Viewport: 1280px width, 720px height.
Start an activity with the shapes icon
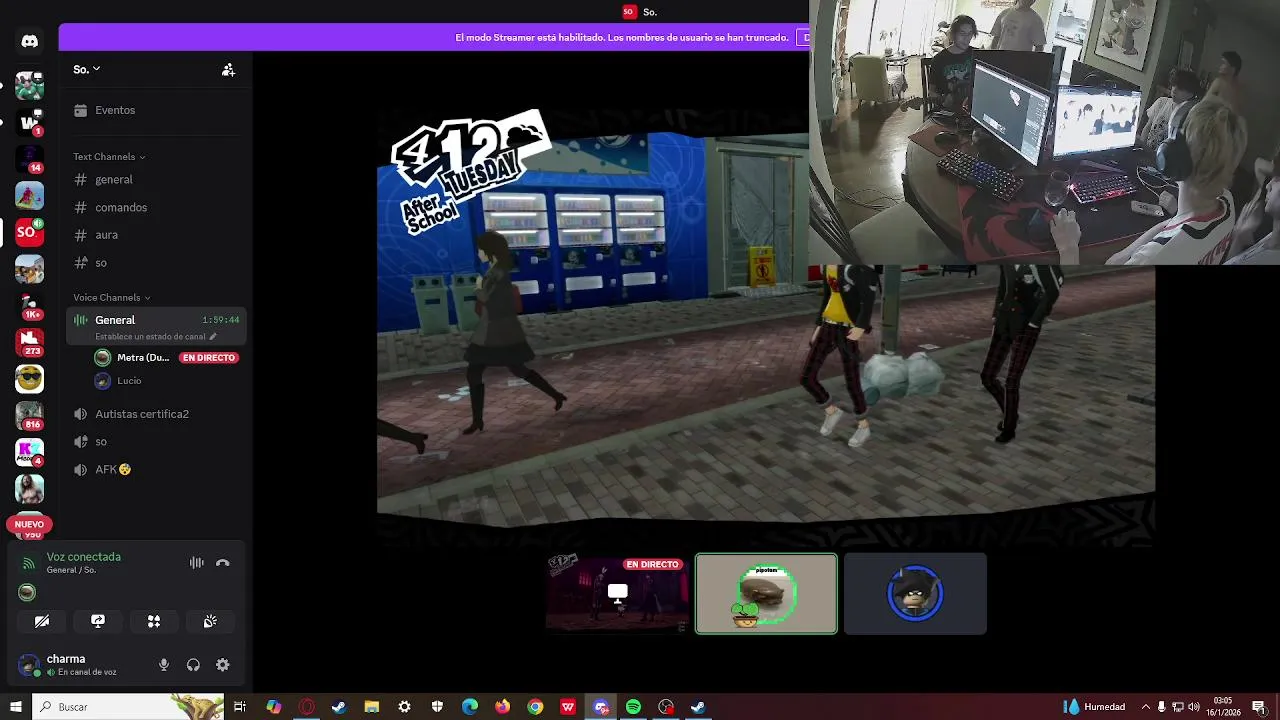154,622
